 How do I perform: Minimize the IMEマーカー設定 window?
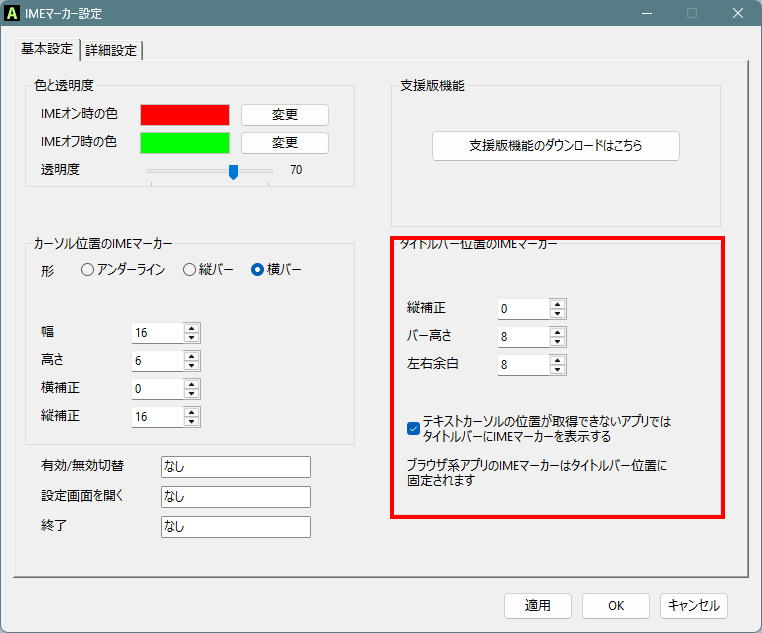point(647,13)
